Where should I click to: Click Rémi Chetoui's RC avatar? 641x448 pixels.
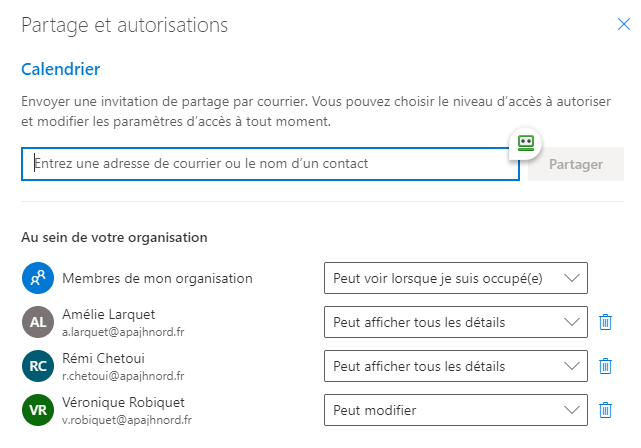[38, 366]
